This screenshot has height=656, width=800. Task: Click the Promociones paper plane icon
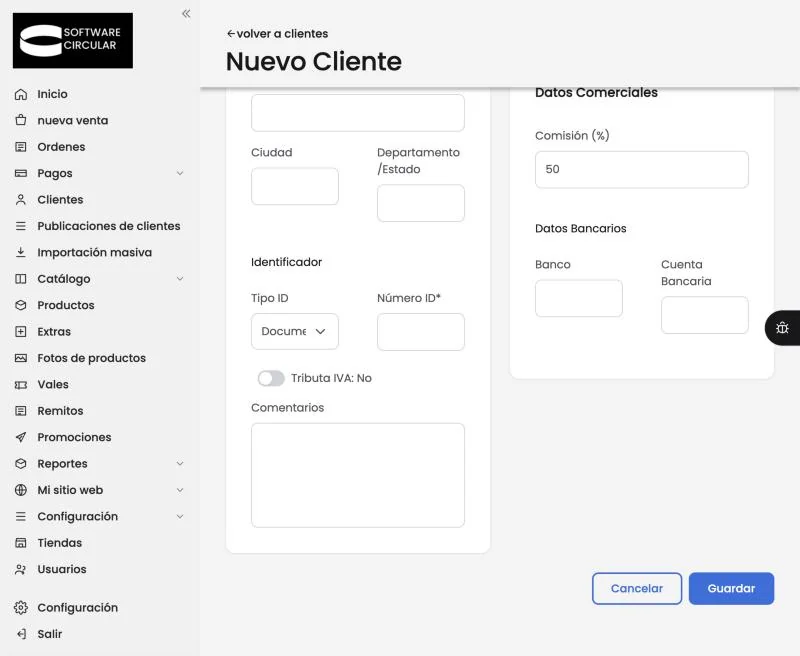click(21, 437)
